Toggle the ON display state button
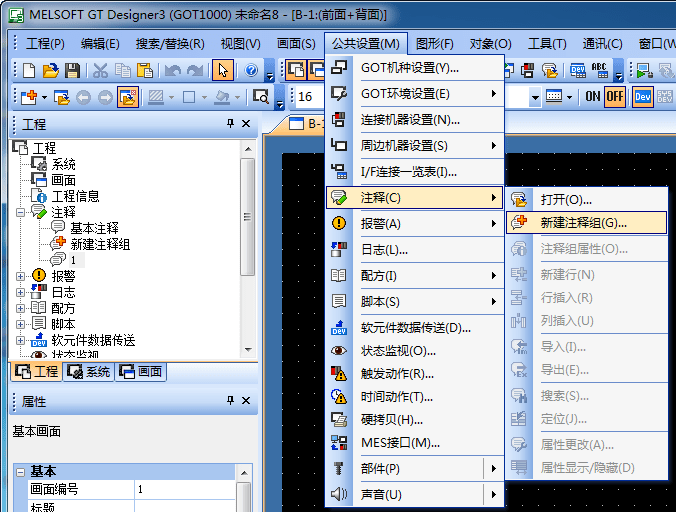This screenshot has height=512, width=676. [x=592, y=96]
